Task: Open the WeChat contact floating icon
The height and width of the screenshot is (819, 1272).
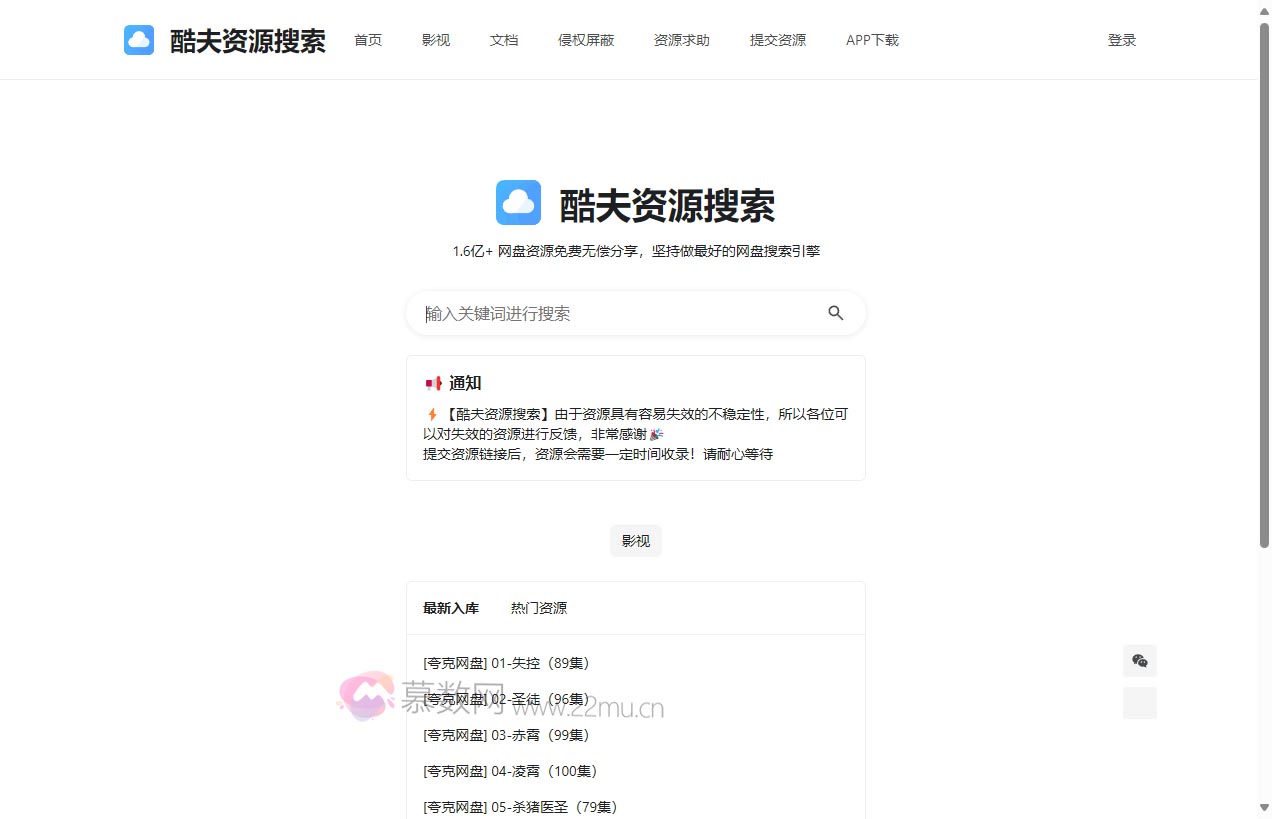Action: pyautogui.click(x=1139, y=661)
